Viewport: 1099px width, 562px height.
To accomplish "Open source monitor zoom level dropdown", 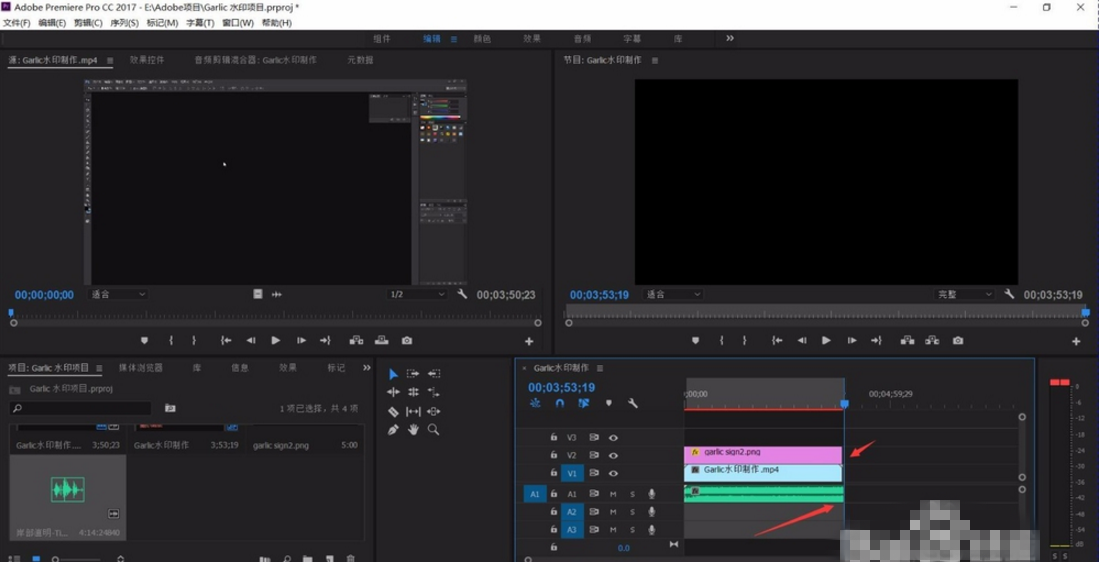I will 118,295.
